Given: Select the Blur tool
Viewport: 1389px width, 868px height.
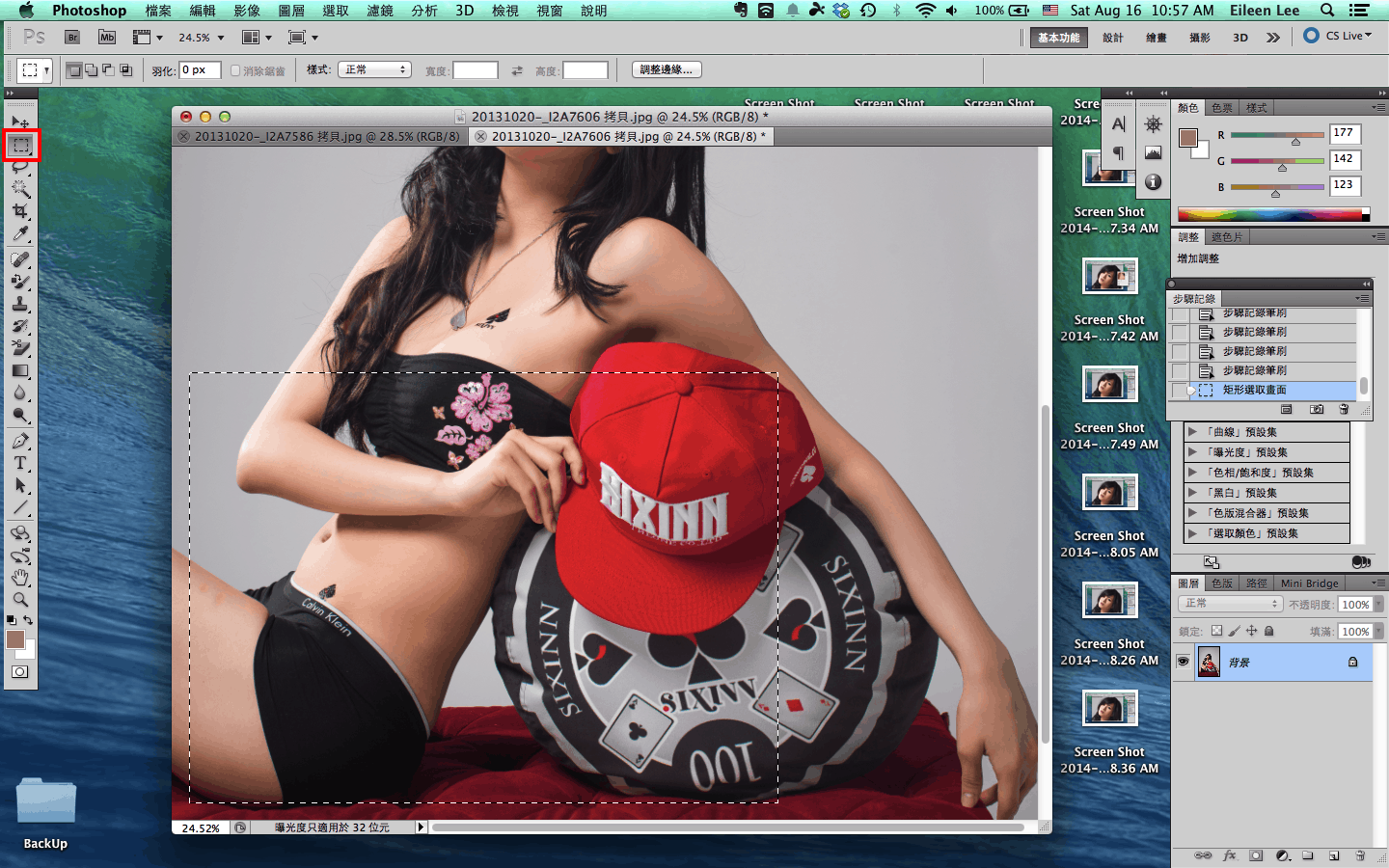Looking at the screenshot, I should pos(20,393).
